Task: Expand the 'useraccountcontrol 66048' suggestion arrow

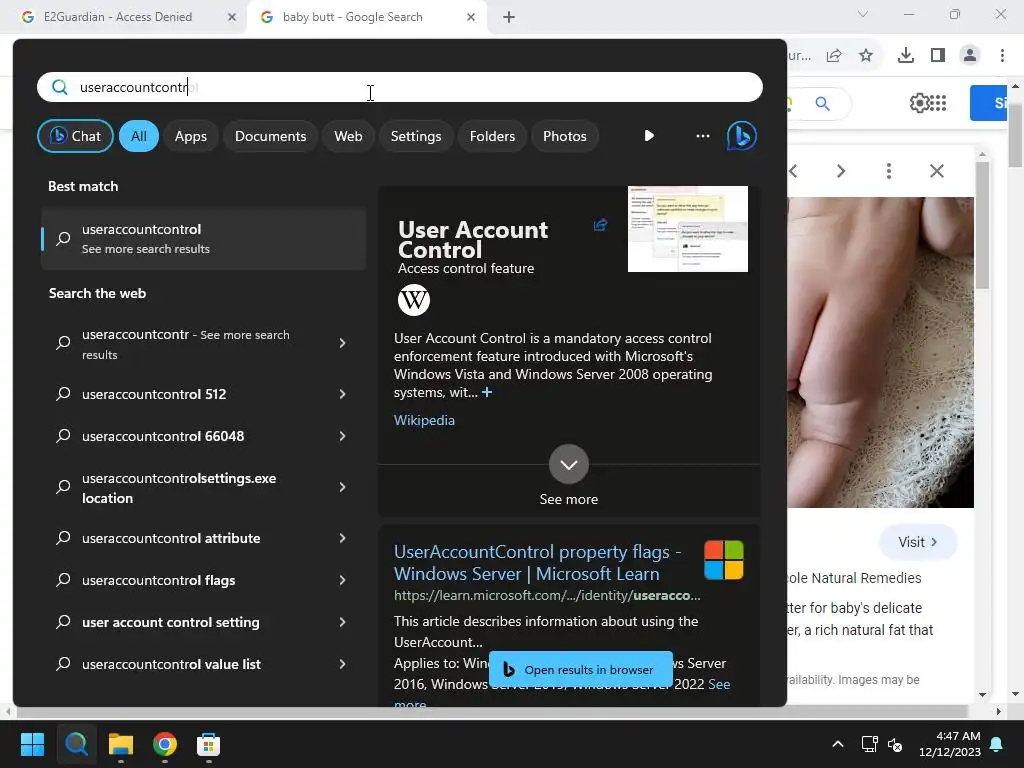Action: pos(342,436)
